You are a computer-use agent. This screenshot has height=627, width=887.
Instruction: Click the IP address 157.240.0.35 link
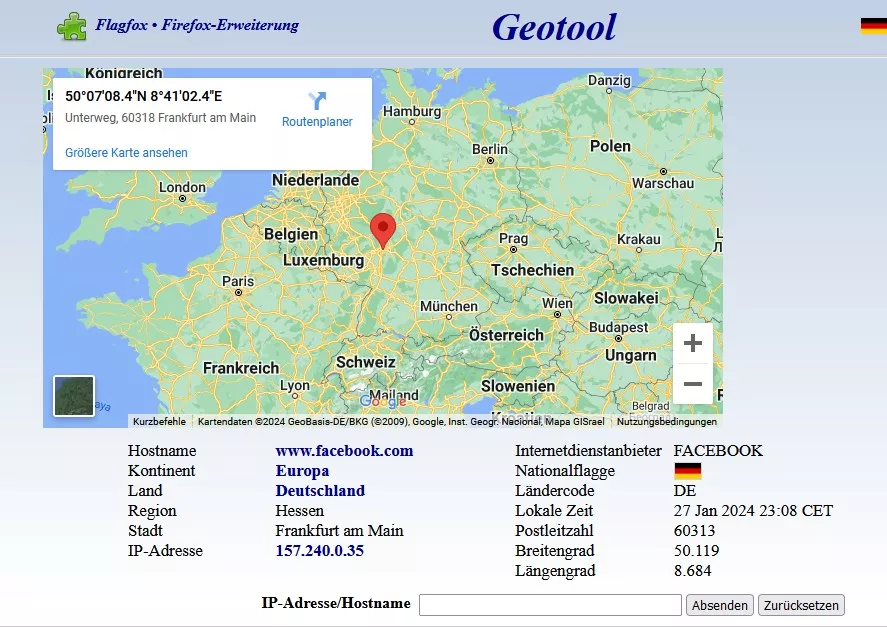pyautogui.click(x=320, y=551)
